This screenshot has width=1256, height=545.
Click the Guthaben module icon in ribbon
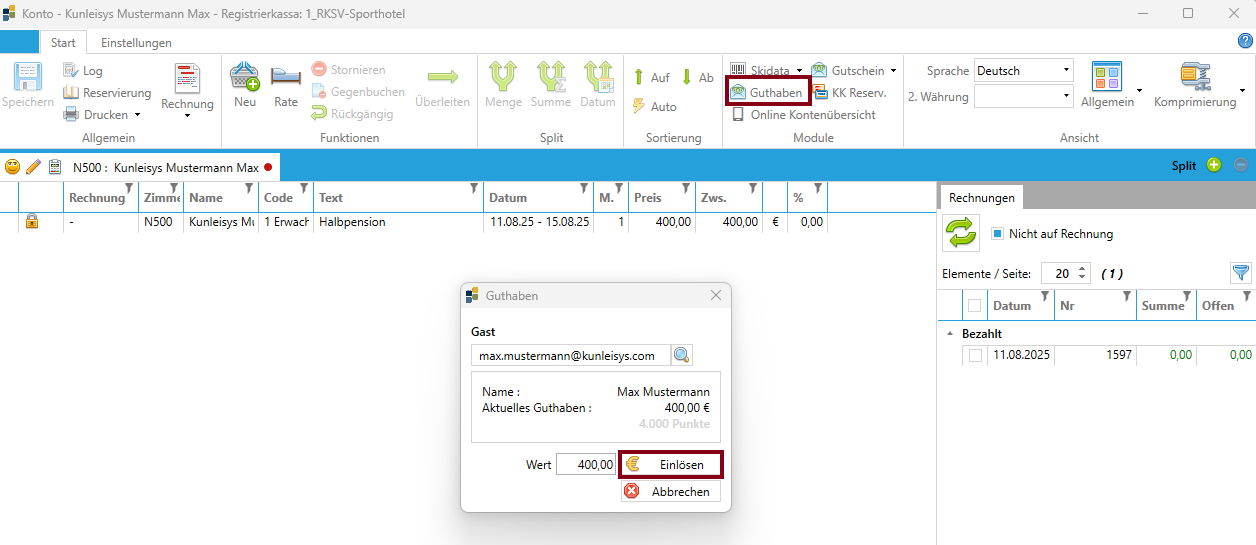click(738, 93)
